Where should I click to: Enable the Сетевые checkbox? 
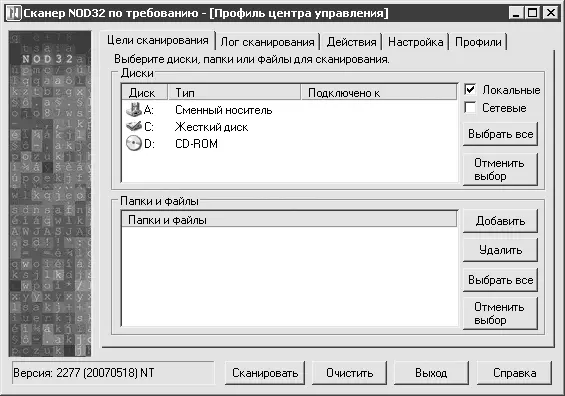(x=470, y=107)
